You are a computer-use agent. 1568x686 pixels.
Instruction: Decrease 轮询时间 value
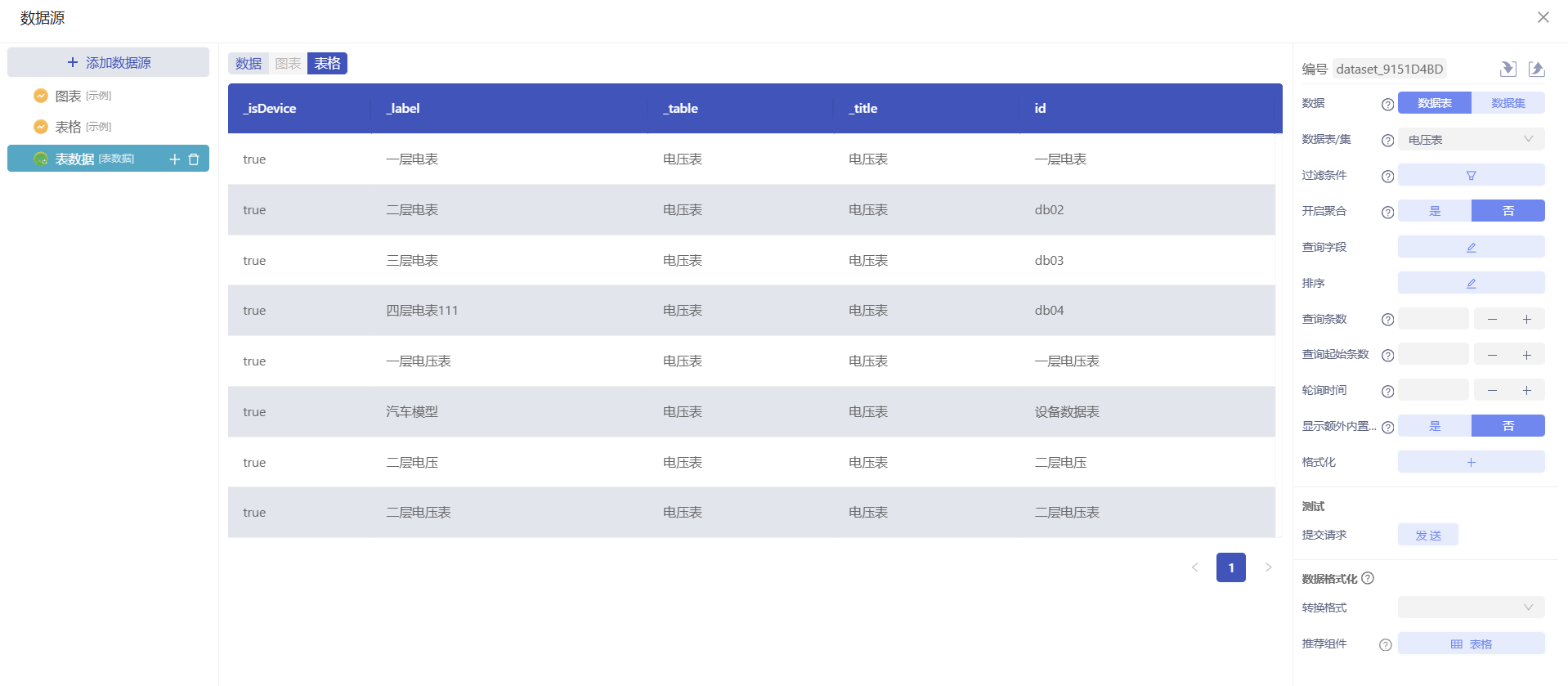(1492, 391)
